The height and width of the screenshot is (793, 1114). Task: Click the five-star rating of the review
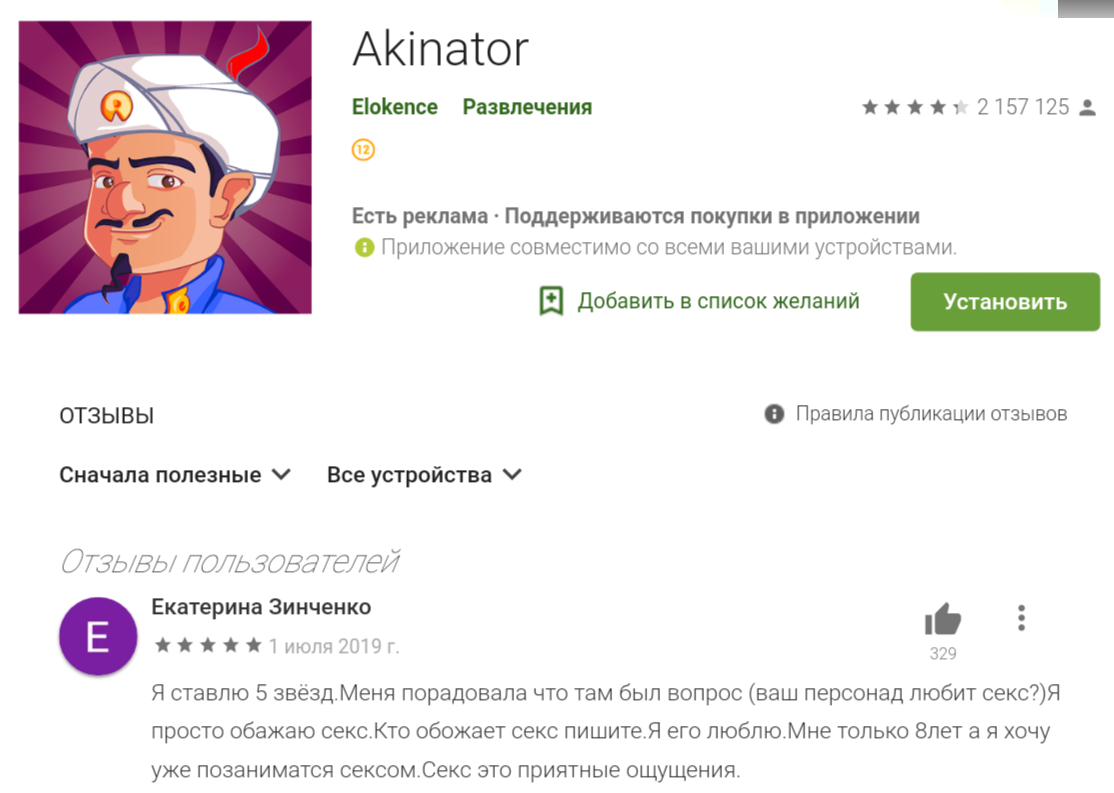tap(208, 645)
